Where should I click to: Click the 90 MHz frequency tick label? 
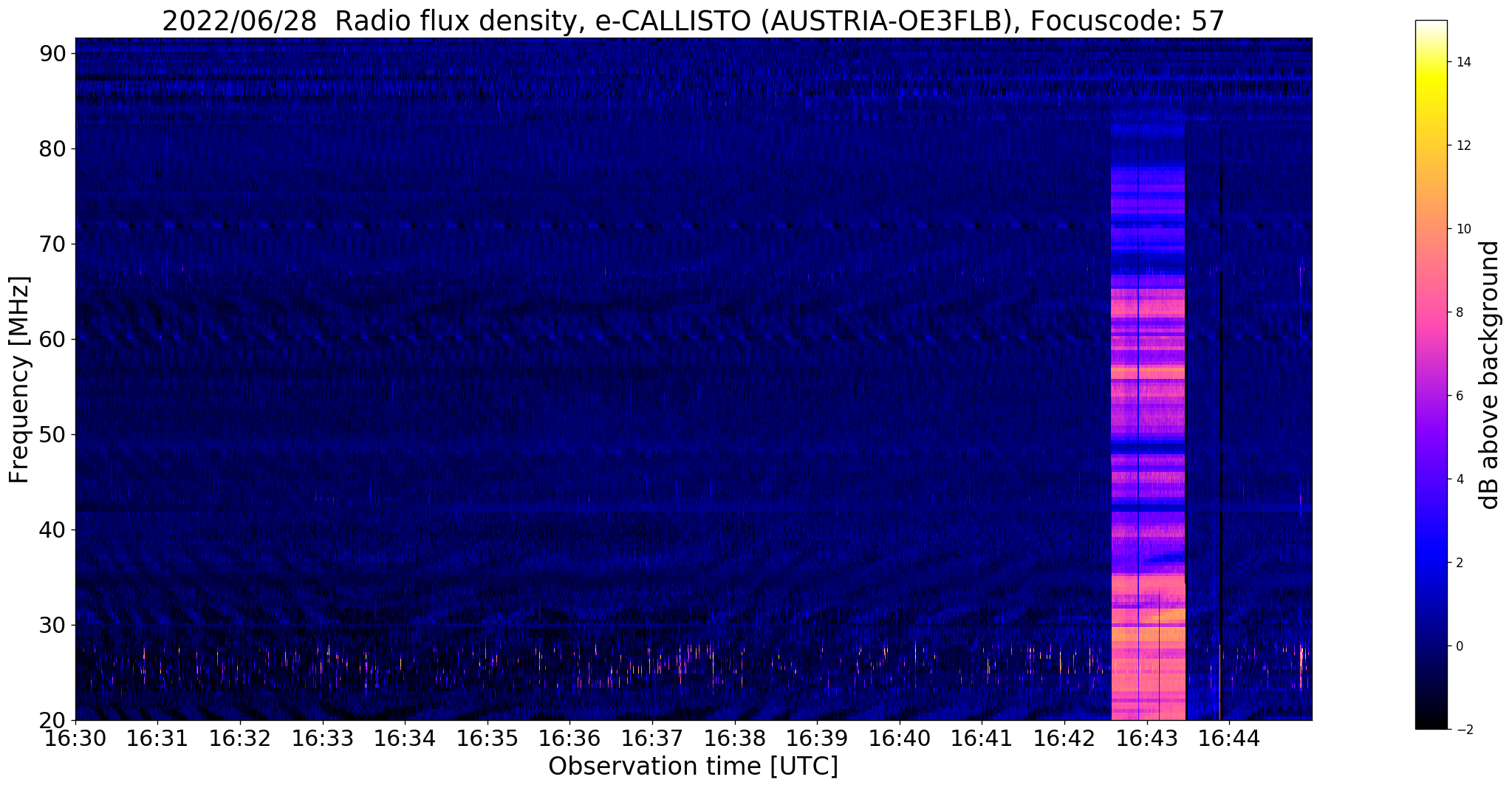pyautogui.click(x=53, y=54)
